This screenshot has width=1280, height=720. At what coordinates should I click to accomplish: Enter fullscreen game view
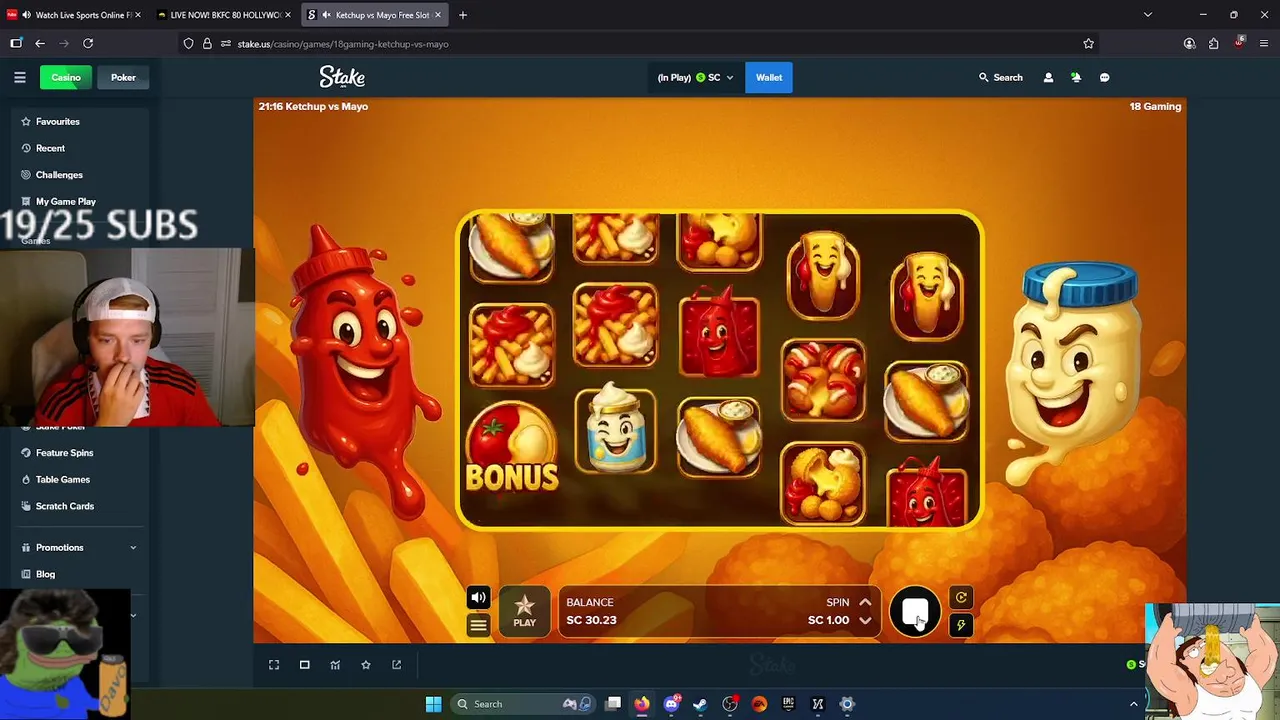click(x=274, y=665)
